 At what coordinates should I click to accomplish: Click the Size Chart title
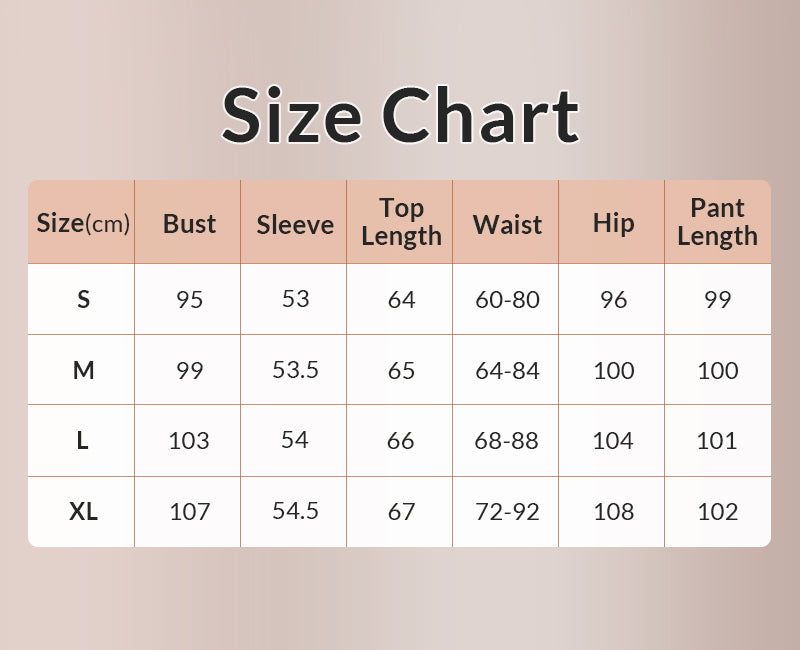pos(401,115)
